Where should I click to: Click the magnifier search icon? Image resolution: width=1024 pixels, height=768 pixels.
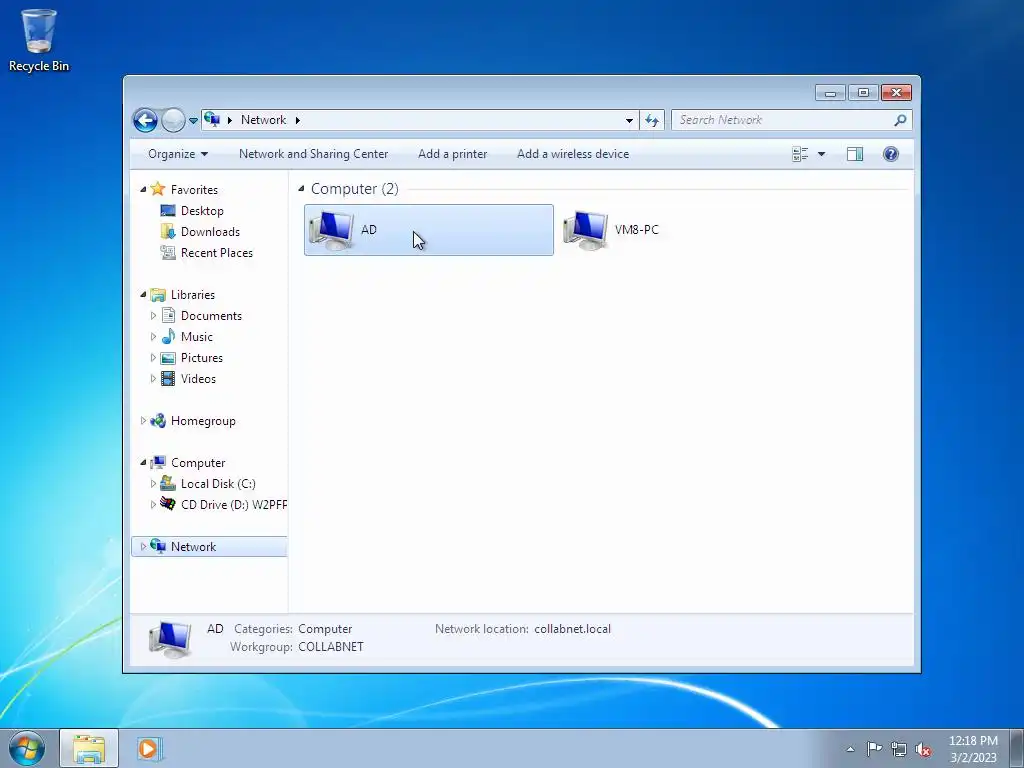(x=901, y=120)
